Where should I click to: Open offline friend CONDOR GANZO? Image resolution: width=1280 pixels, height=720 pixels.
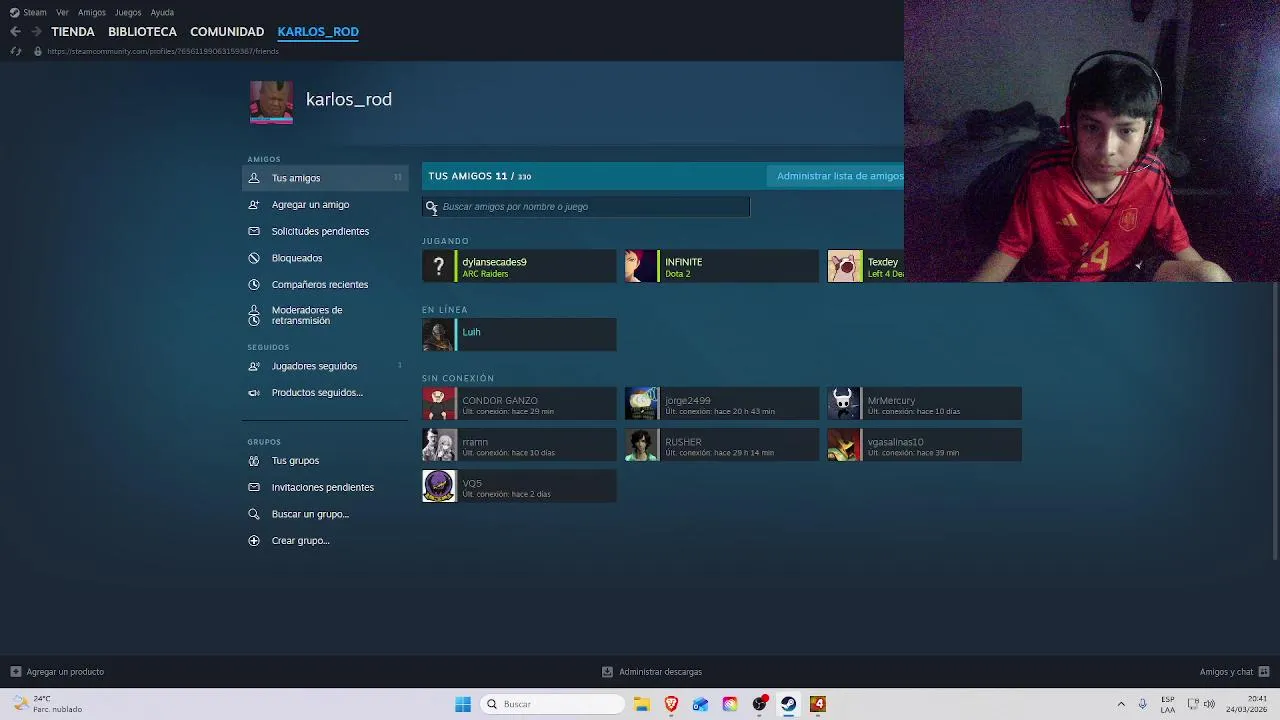pos(519,404)
